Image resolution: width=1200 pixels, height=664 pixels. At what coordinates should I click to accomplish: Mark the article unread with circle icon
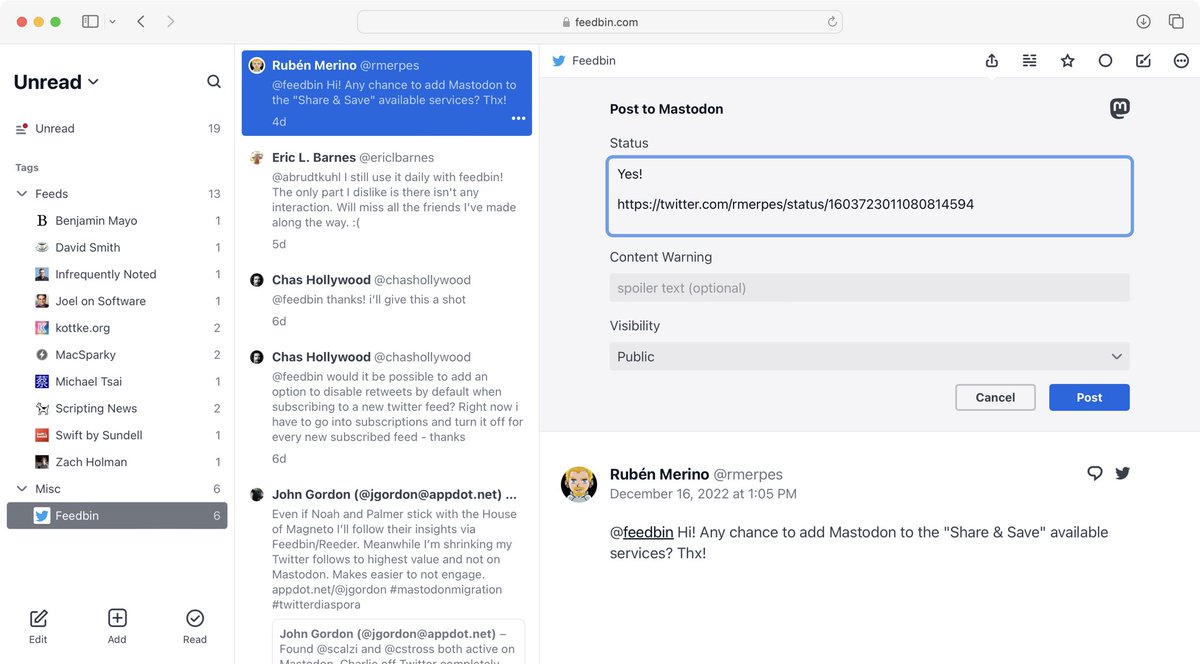(x=1105, y=61)
